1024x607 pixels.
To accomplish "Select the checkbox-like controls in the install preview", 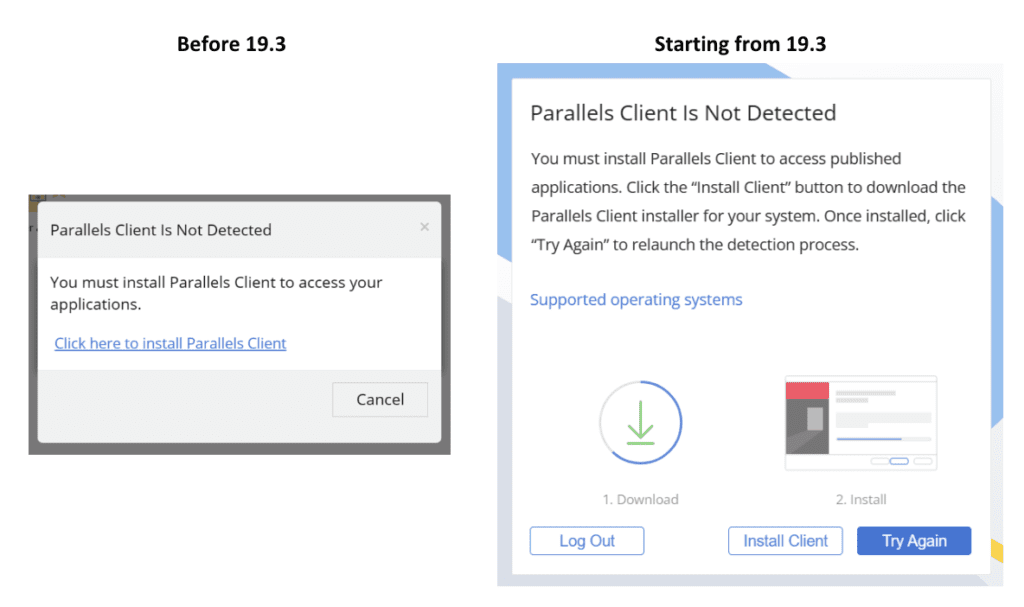I will [x=900, y=462].
